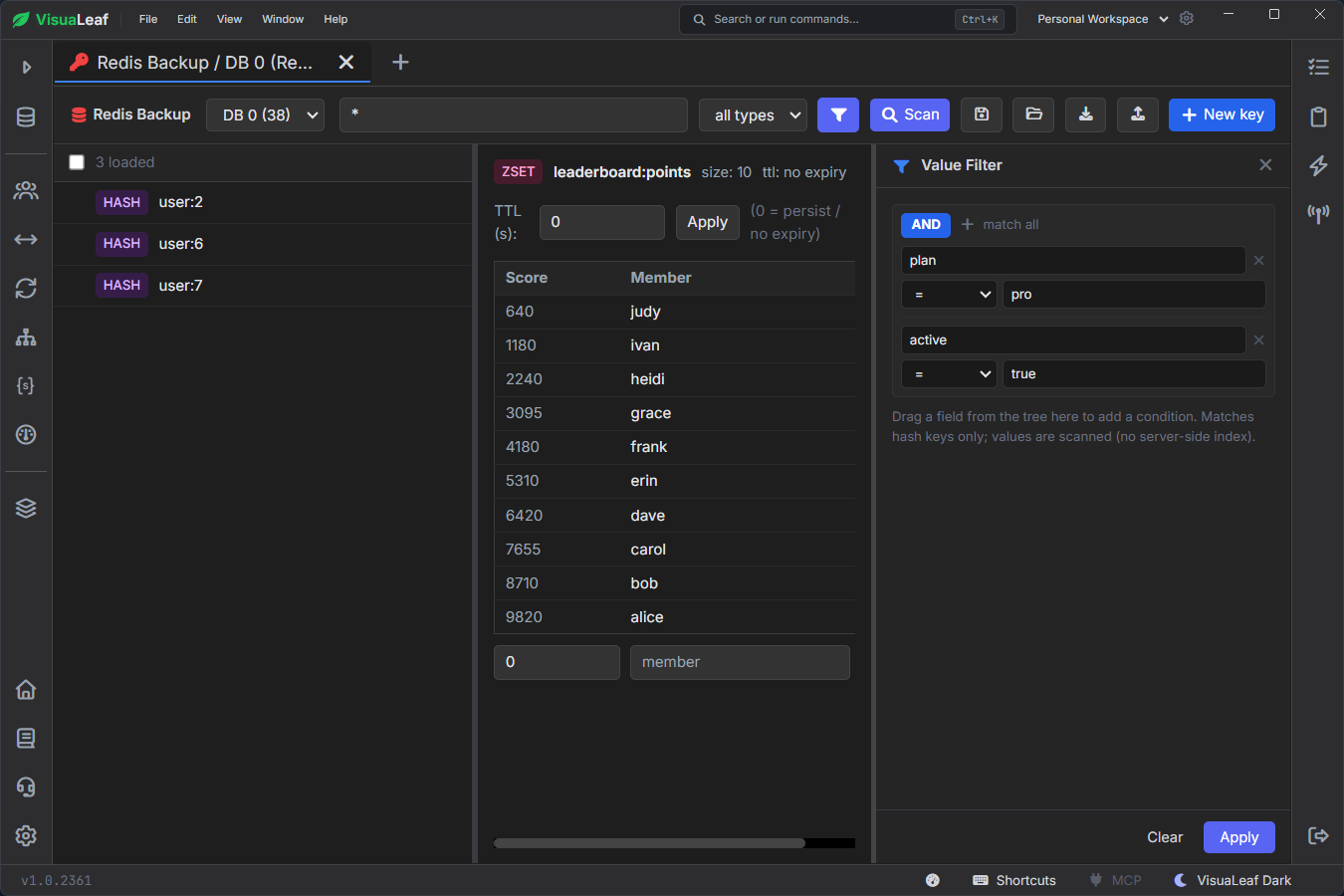1344x896 pixels.
Task: Open Shortcuts in the status bar
Action: [x=1014, y=880]
